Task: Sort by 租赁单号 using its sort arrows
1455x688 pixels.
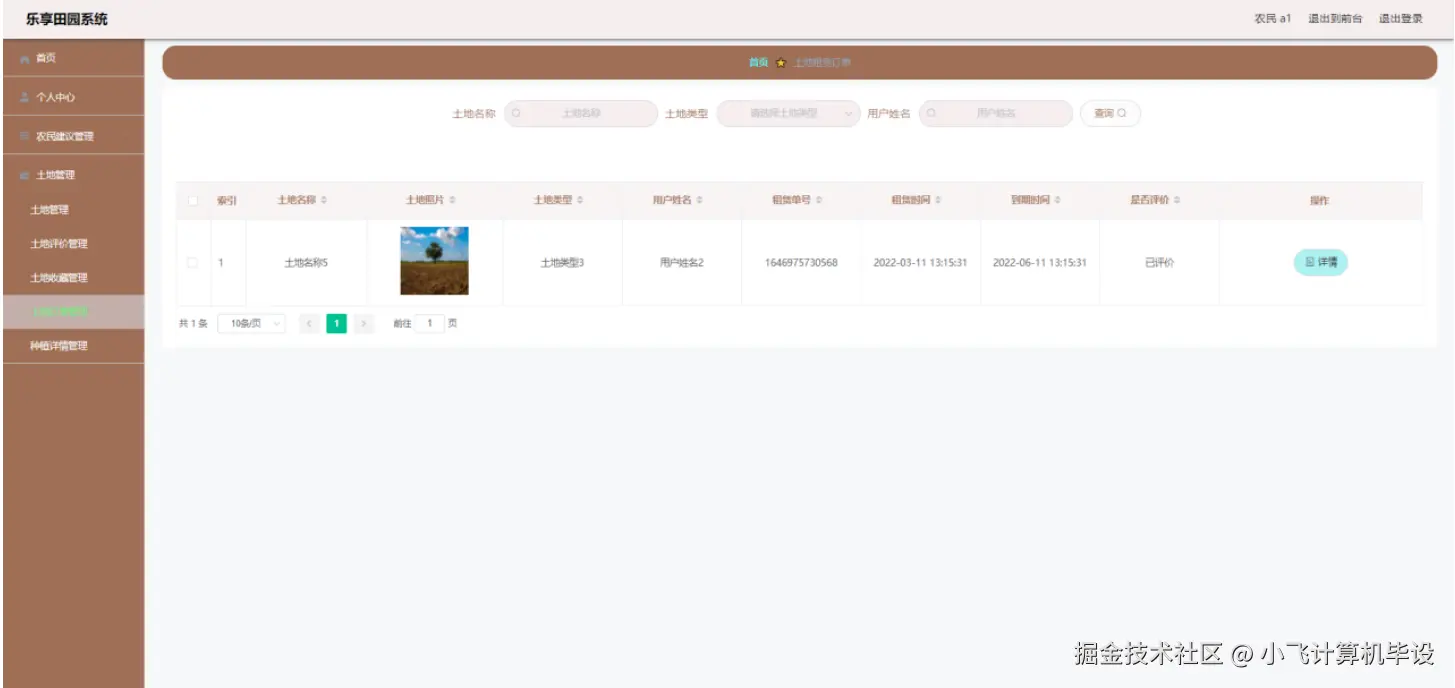Action: tap(818, 200)
